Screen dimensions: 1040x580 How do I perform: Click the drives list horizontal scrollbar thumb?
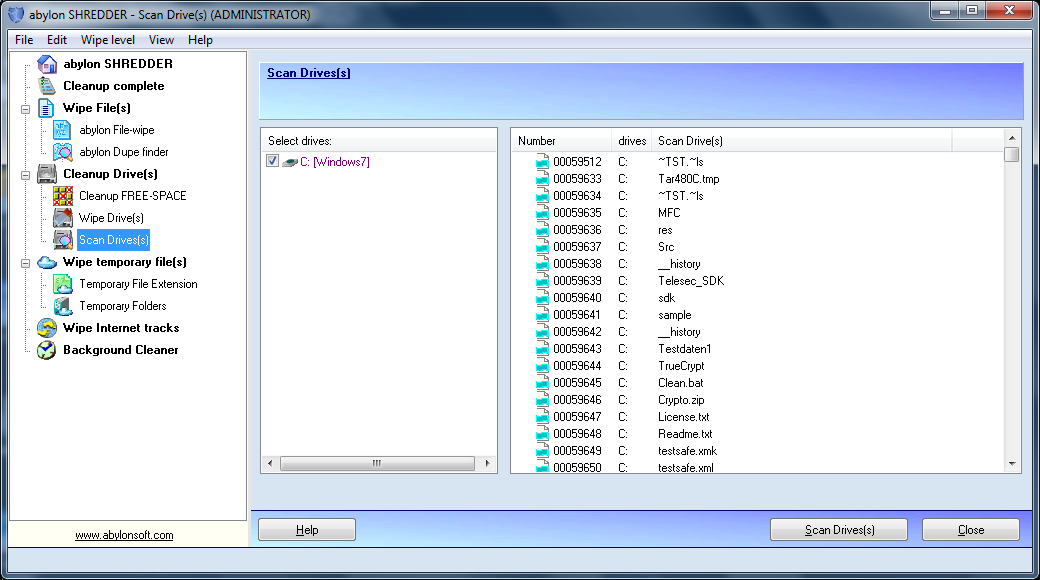(x=377, y=463)
